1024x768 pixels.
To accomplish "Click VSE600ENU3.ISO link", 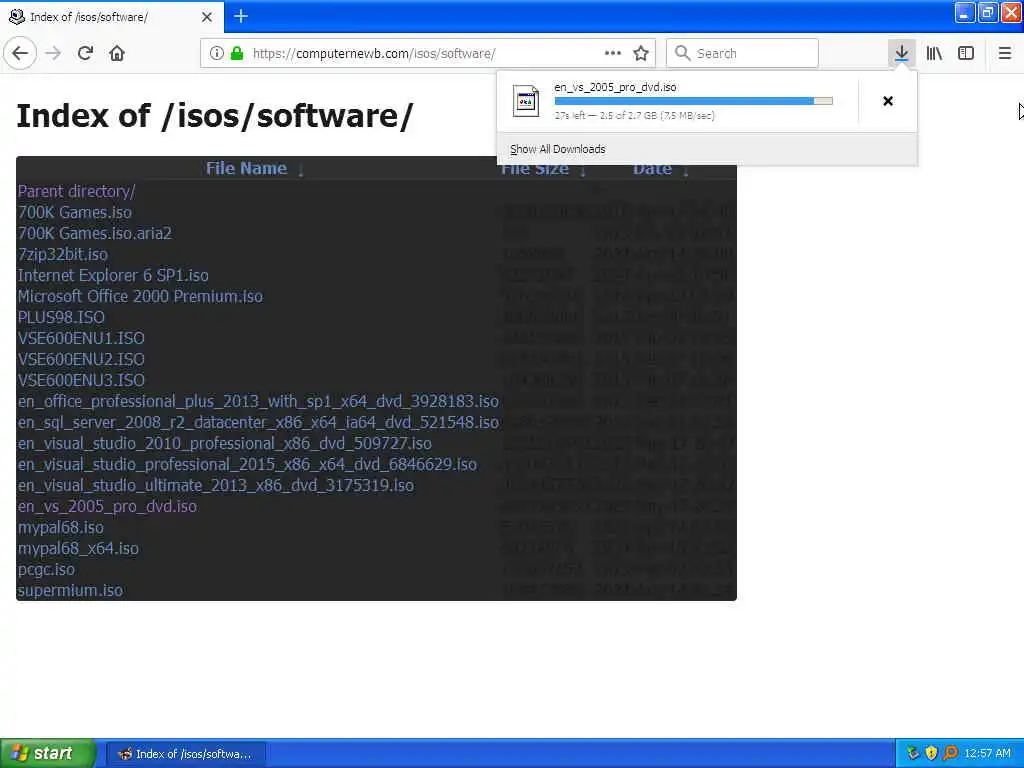I will pos(81,379).
